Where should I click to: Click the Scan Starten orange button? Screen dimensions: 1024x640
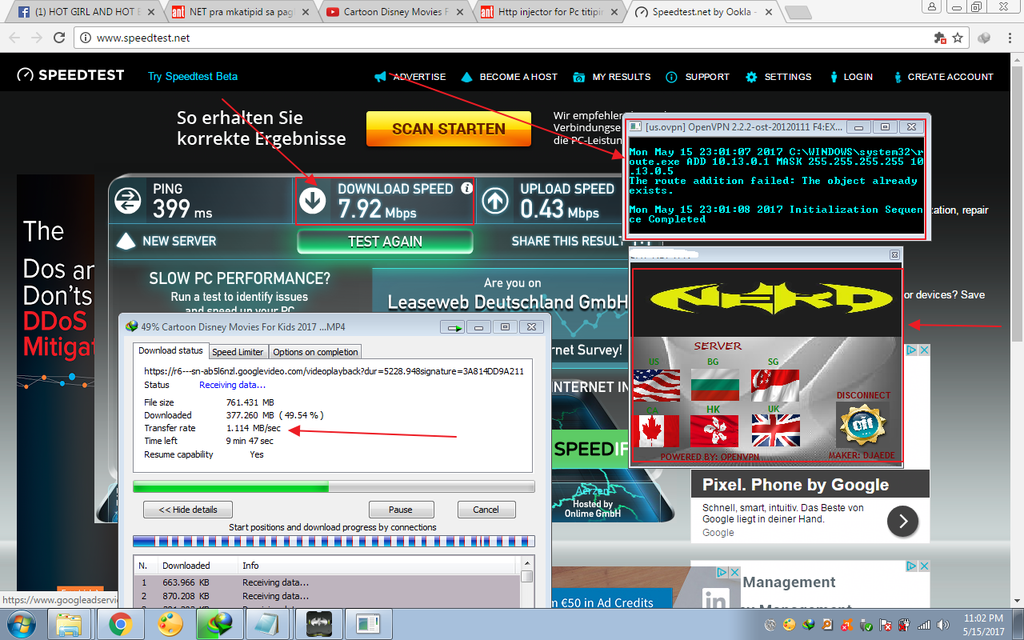point(448,129)
